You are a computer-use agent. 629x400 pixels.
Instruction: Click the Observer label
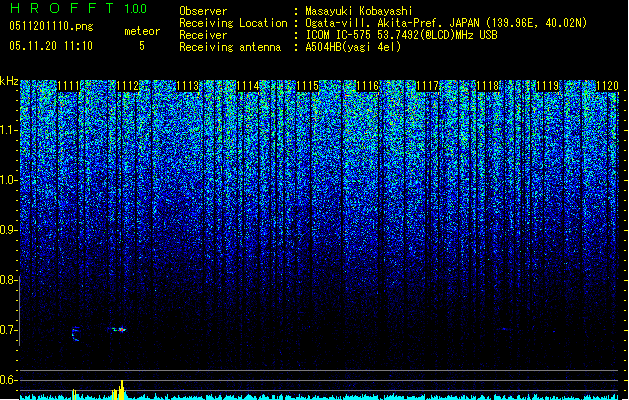pos(203,11)
